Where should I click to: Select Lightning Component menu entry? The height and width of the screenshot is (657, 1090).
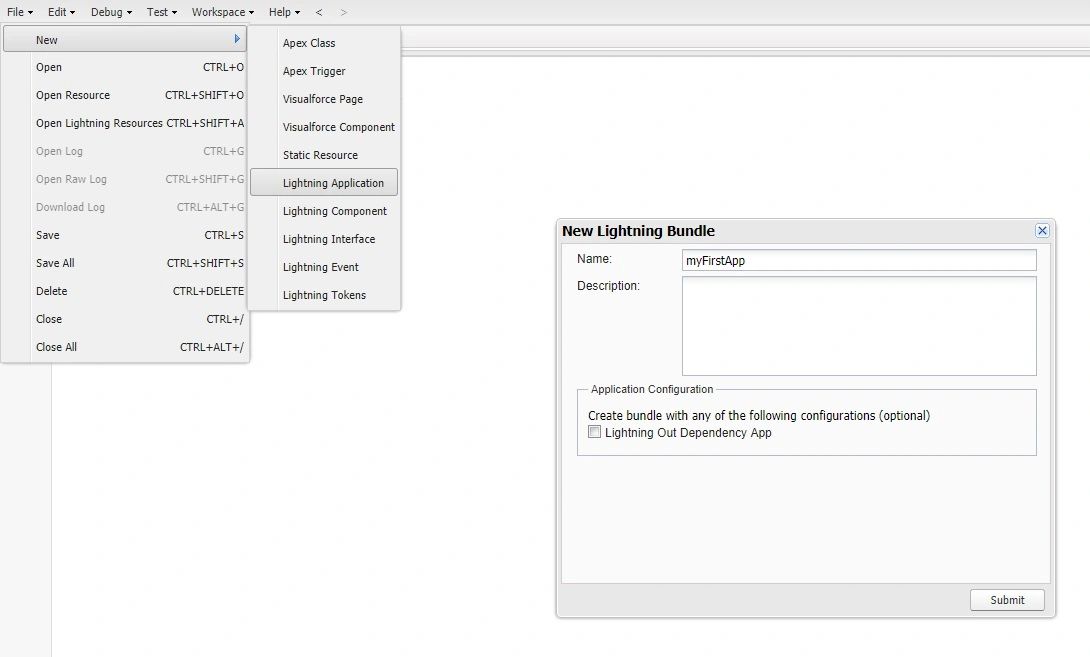point(334,211)
